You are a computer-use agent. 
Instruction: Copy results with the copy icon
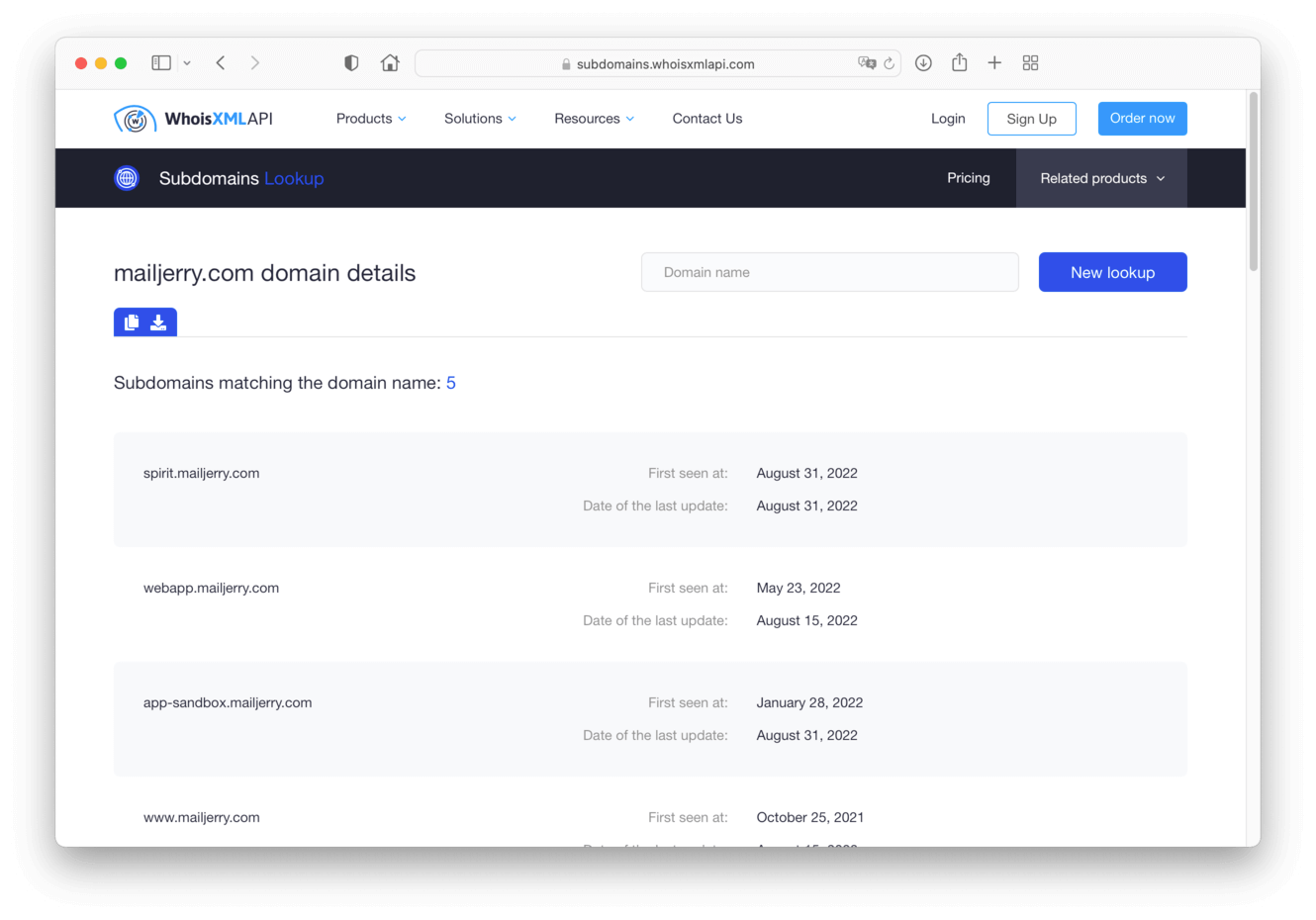132,322
